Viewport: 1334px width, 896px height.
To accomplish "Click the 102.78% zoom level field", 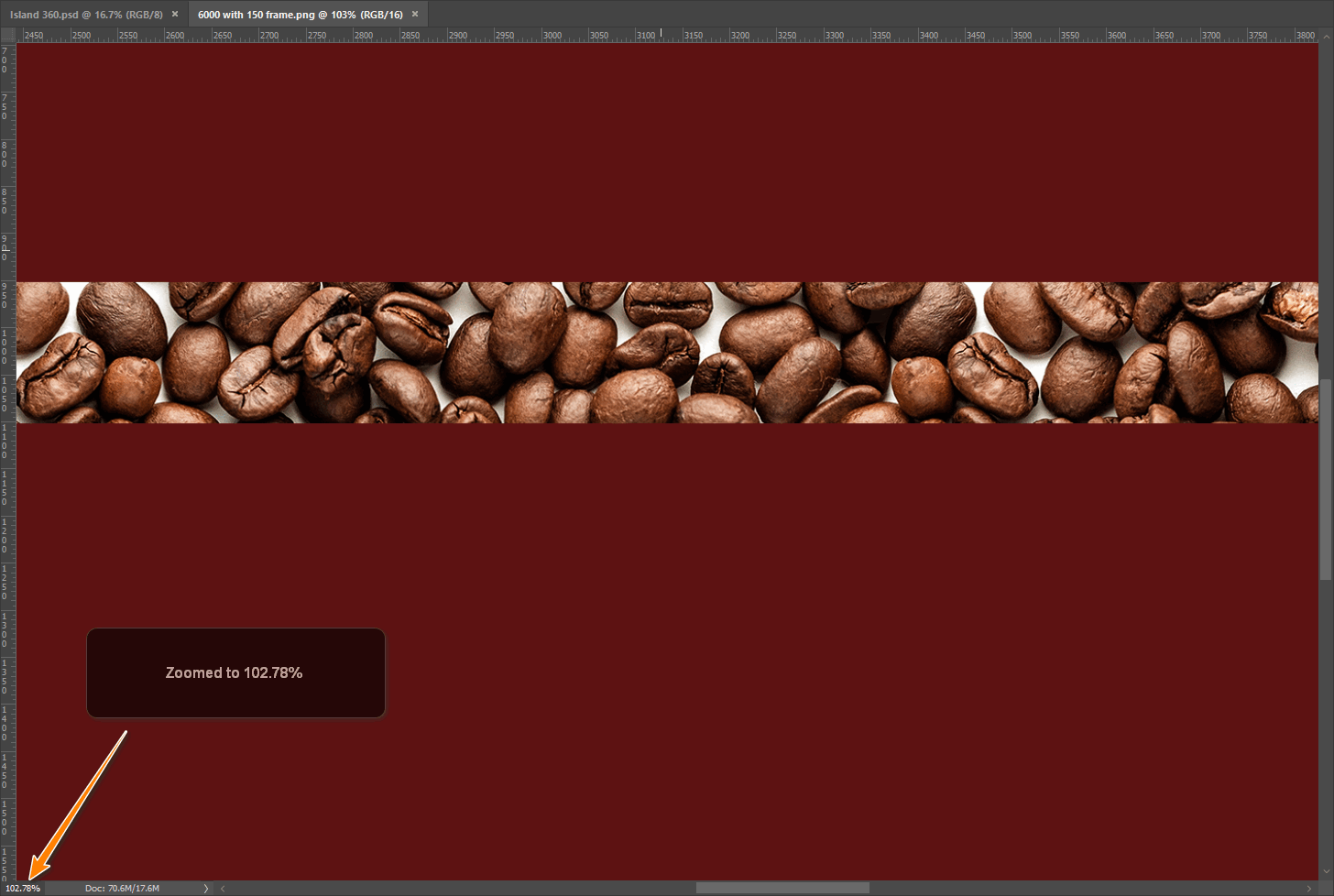I will (x=23, y=888).
